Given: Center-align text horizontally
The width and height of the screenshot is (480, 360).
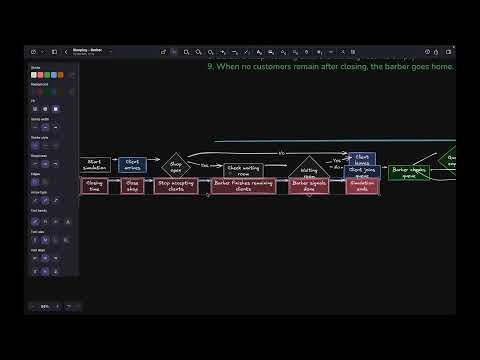Looking at the screenshot, I should (45, 258).
